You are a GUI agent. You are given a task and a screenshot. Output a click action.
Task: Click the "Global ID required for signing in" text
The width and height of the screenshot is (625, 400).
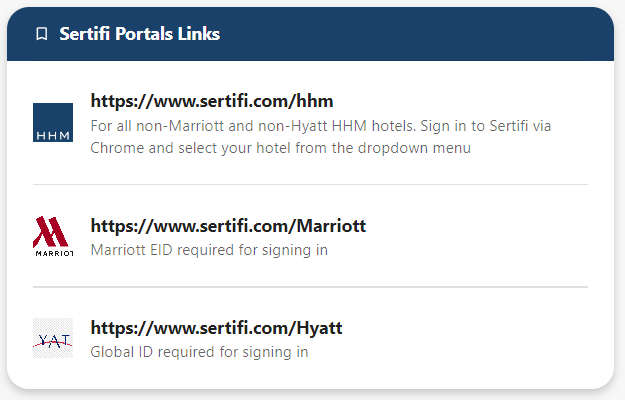pyautogui.click(x=199, y=351)
